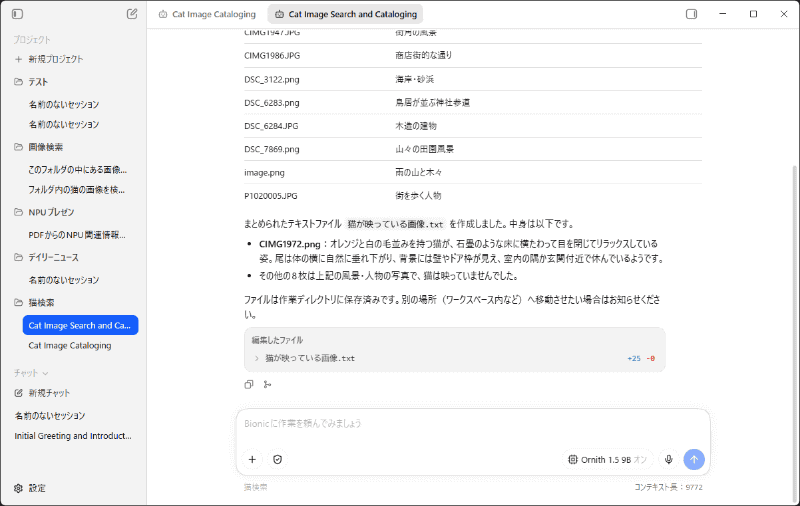
Task: Click the shield permissions icon
Action: (x=278, y=460)
